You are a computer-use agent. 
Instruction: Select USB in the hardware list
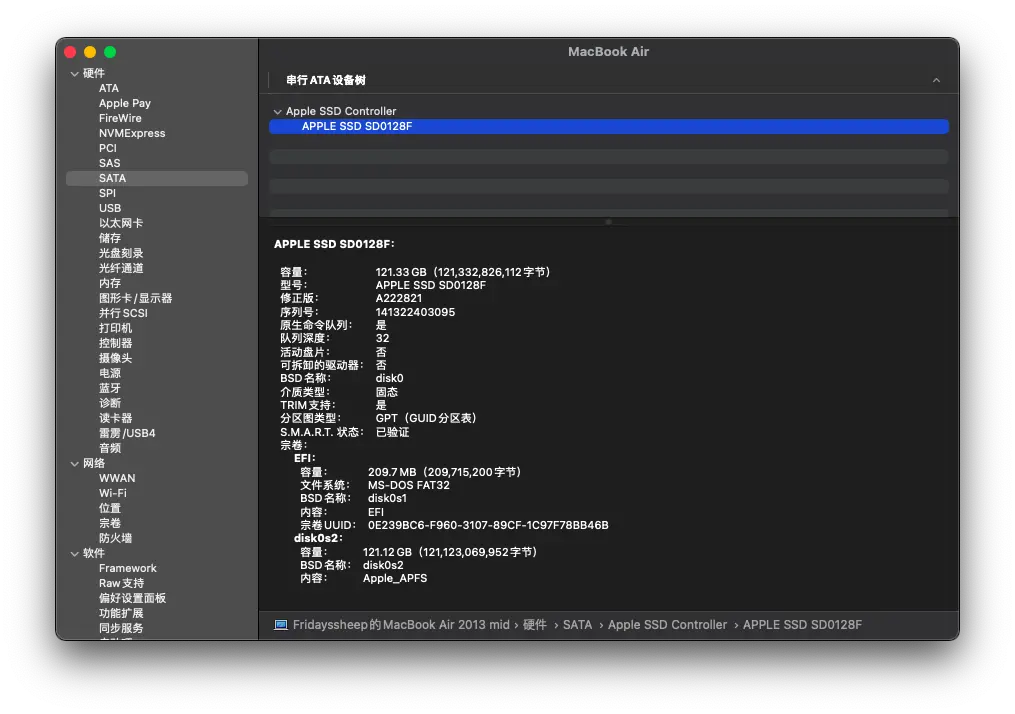[110, 209]
